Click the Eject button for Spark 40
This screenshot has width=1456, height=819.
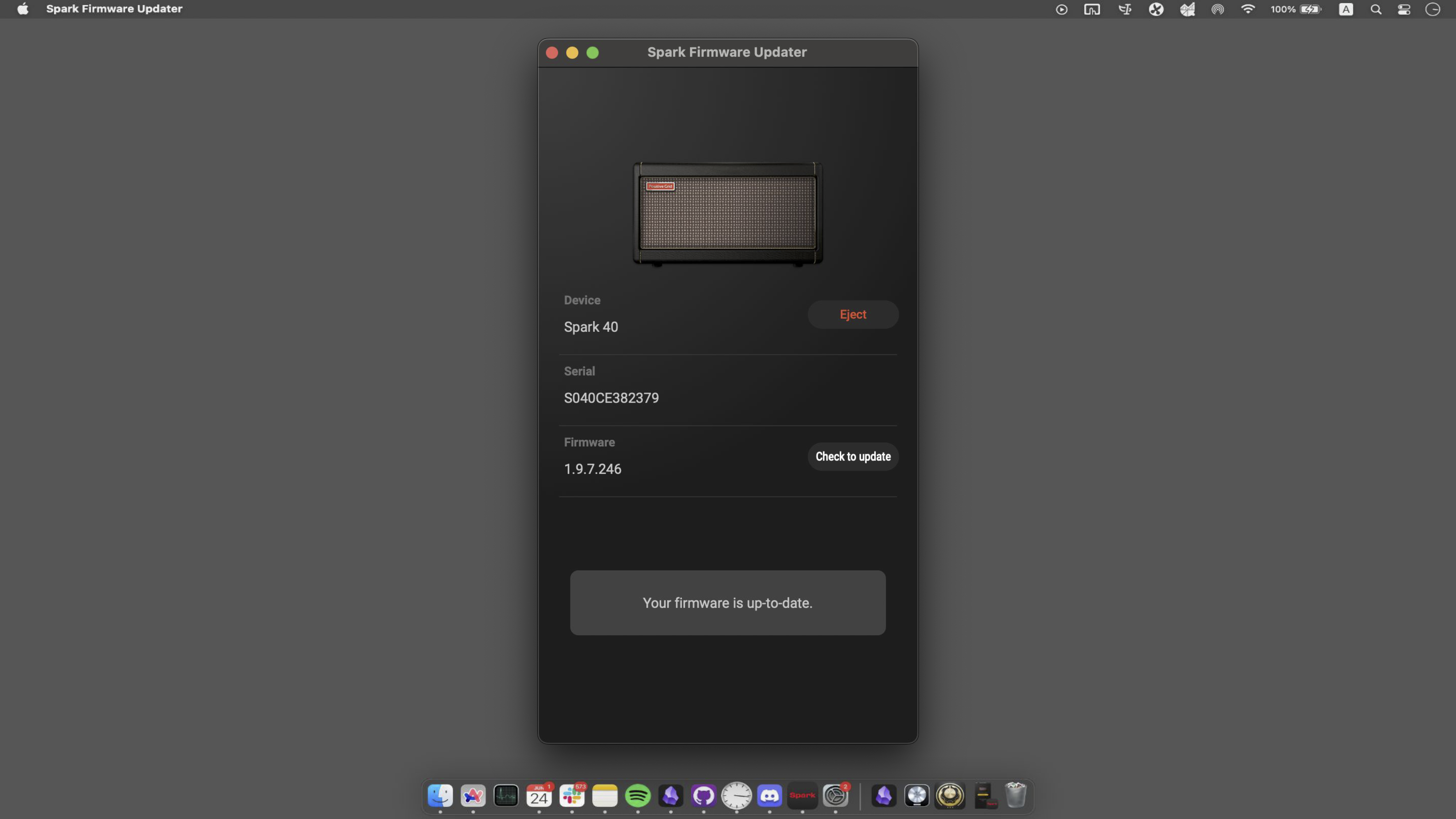(x=853, y=314)
